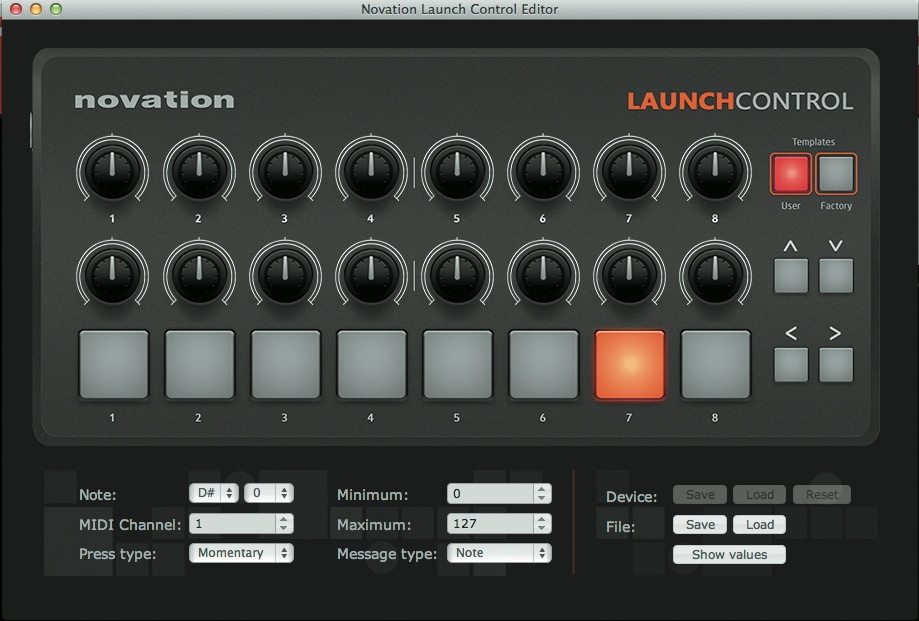This screenshot has height=621, width=919.
Task: Open the Message type dropdown
Action: tap(499, 553)
